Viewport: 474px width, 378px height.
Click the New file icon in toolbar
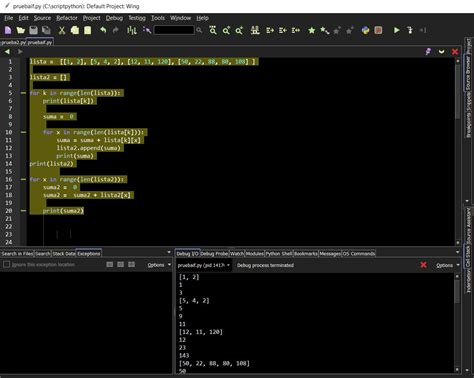(8, 30)
